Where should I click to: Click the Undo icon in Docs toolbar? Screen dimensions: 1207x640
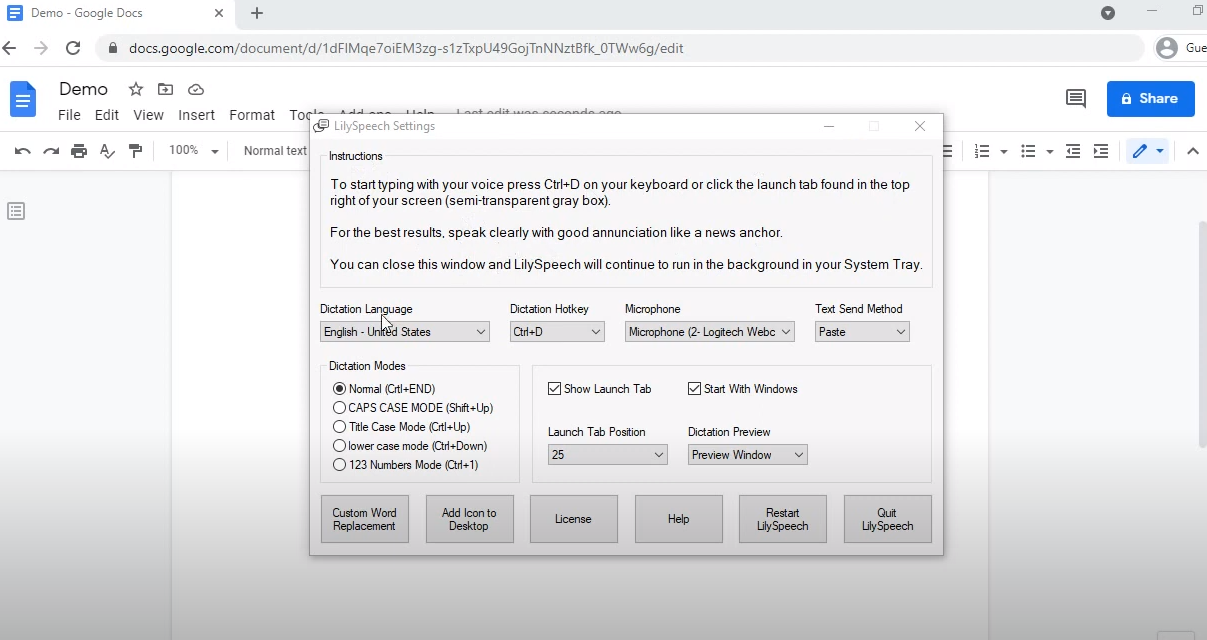23,151
